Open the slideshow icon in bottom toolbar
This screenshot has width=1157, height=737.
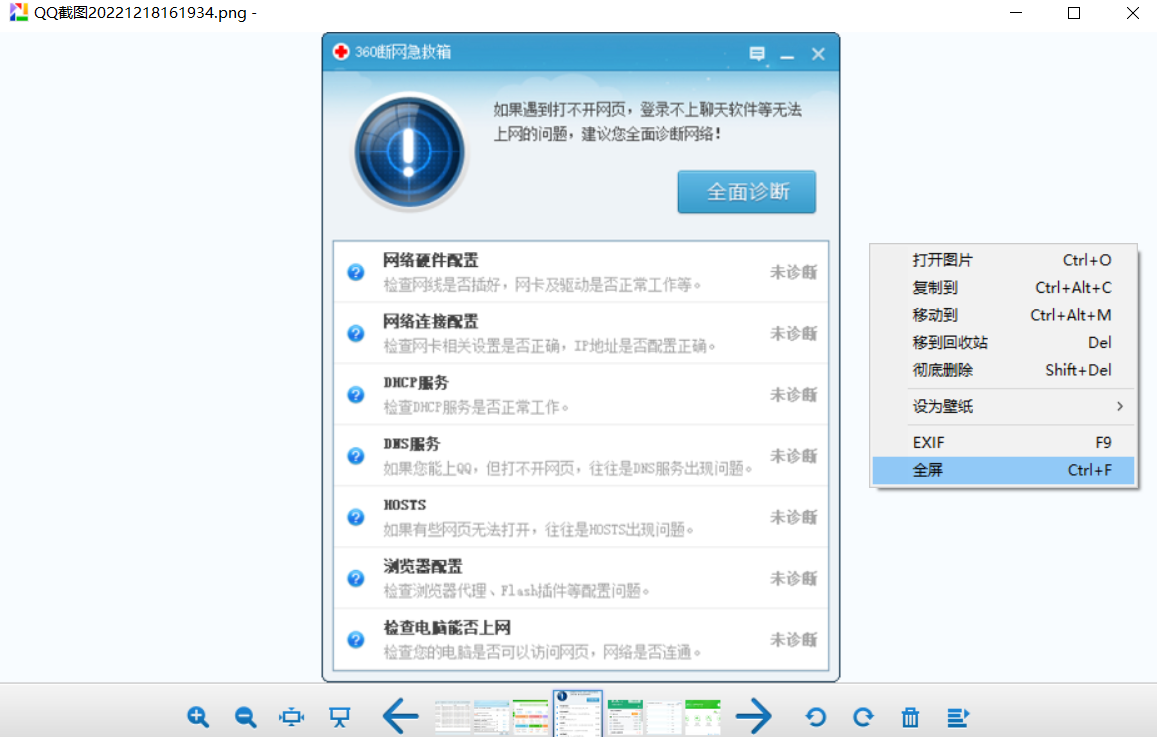point(338,717)
